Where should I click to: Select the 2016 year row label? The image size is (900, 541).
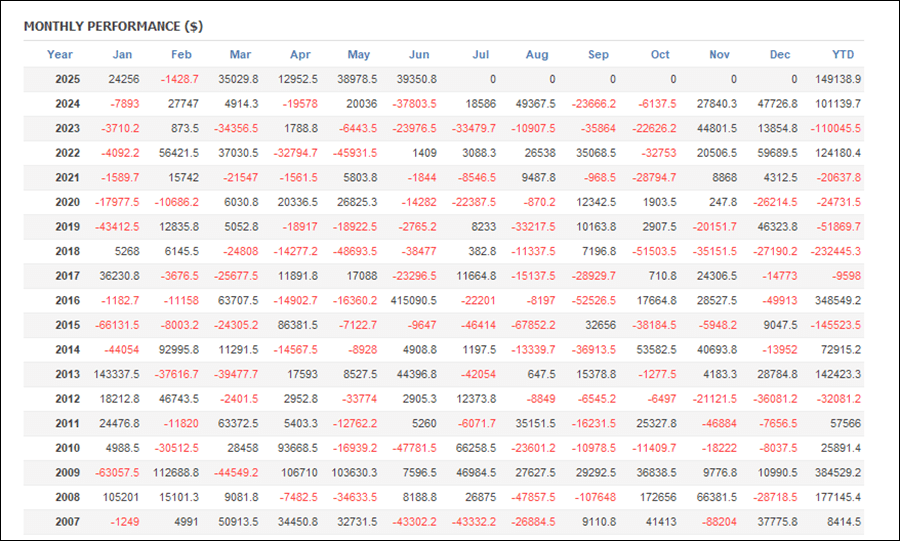coord(68,301)
